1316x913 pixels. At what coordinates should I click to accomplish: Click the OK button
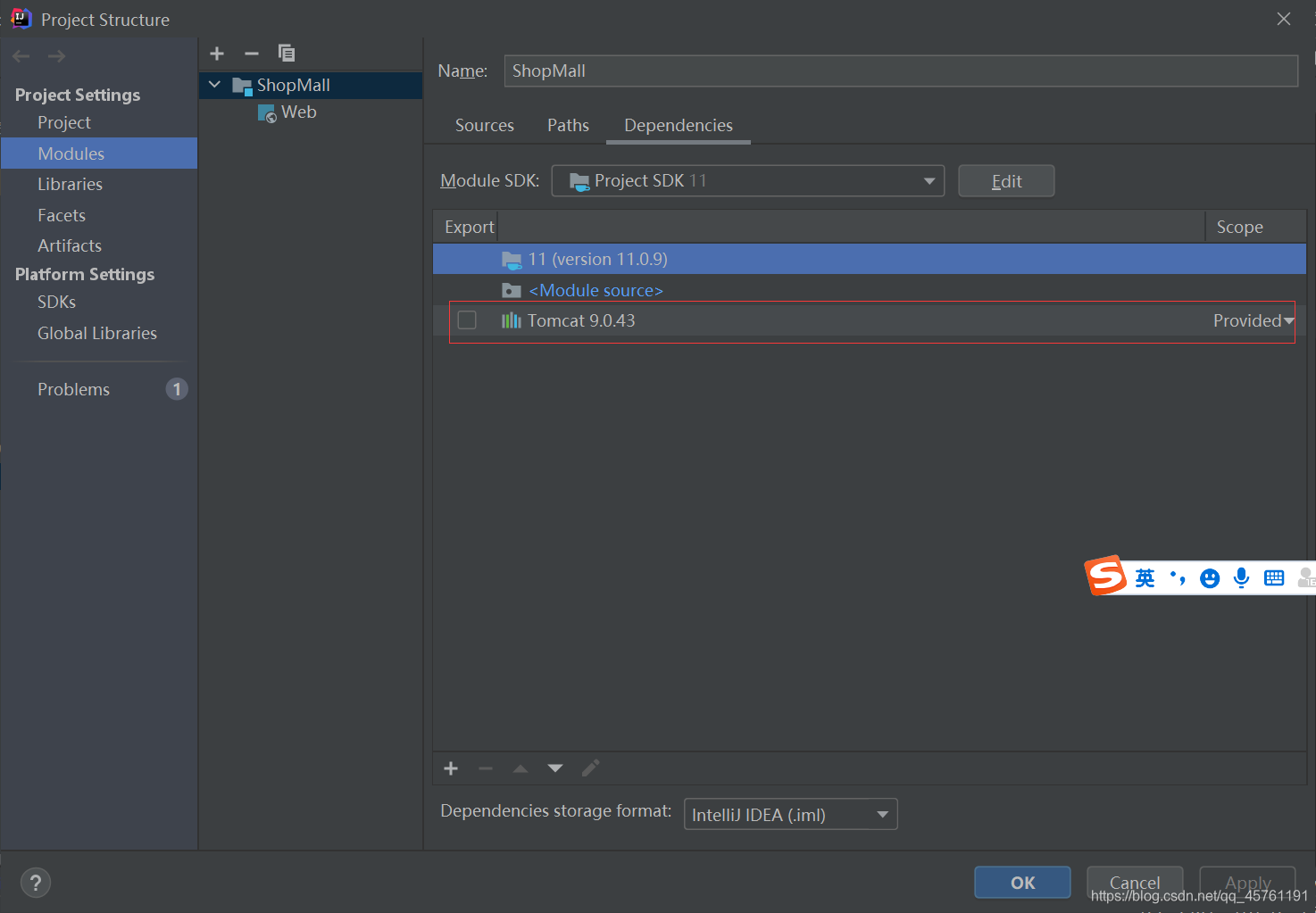coord(1022,883)
